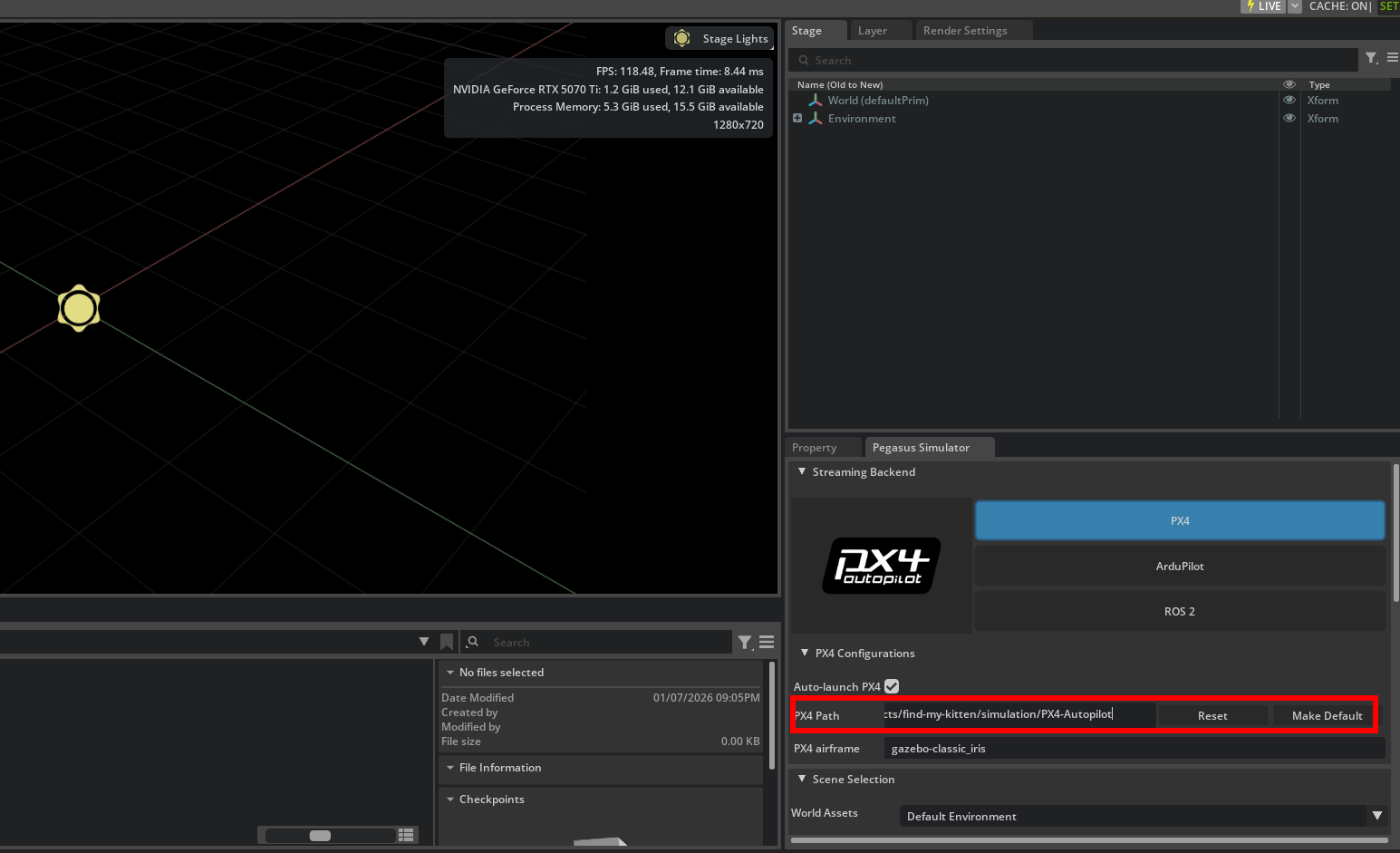The image size is (1400, 853).
Task: Click the funnel filter icon in the content browser
Action: click(x=745, y=642)
